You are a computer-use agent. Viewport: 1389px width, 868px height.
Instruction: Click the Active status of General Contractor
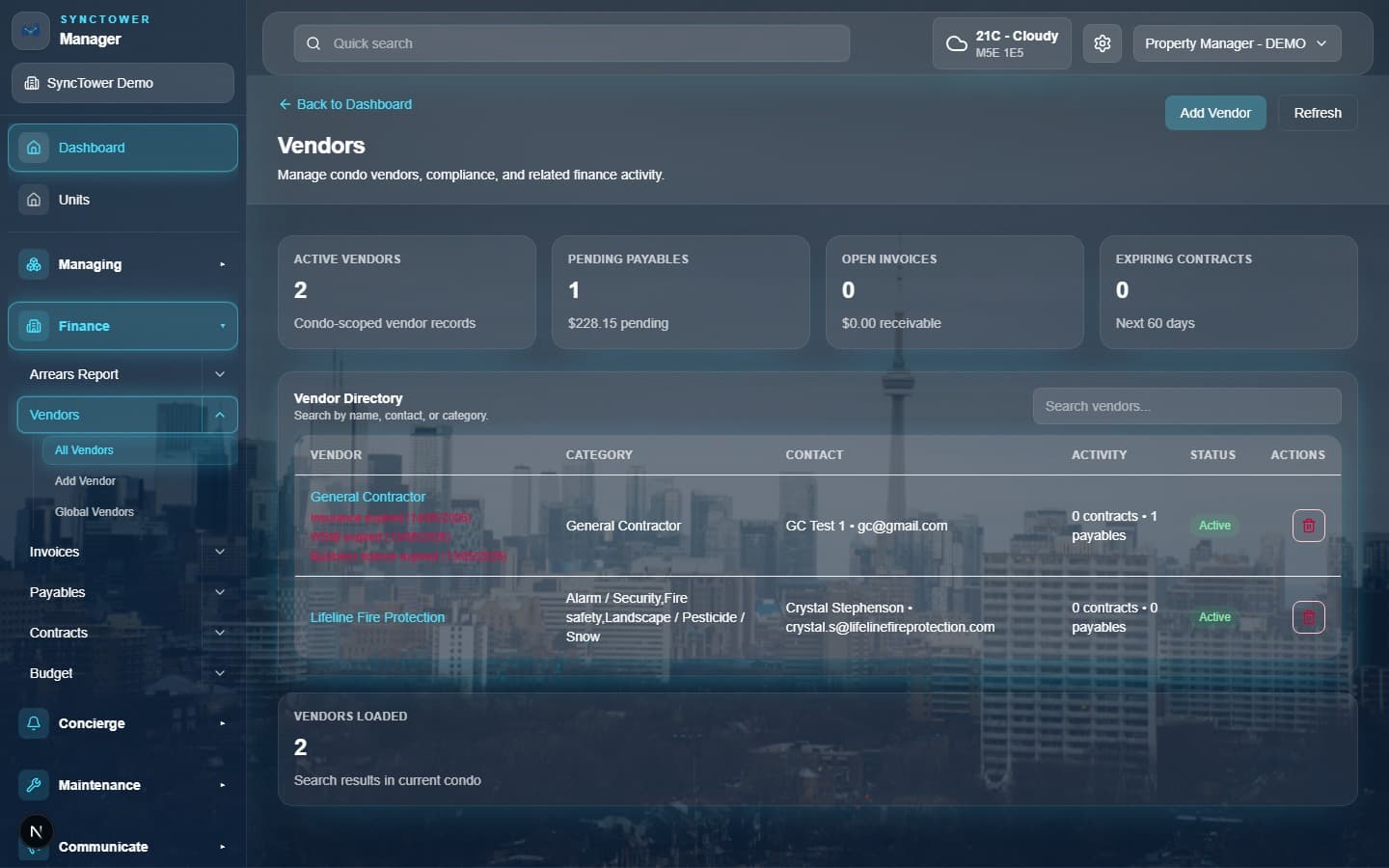[1214, 526]
